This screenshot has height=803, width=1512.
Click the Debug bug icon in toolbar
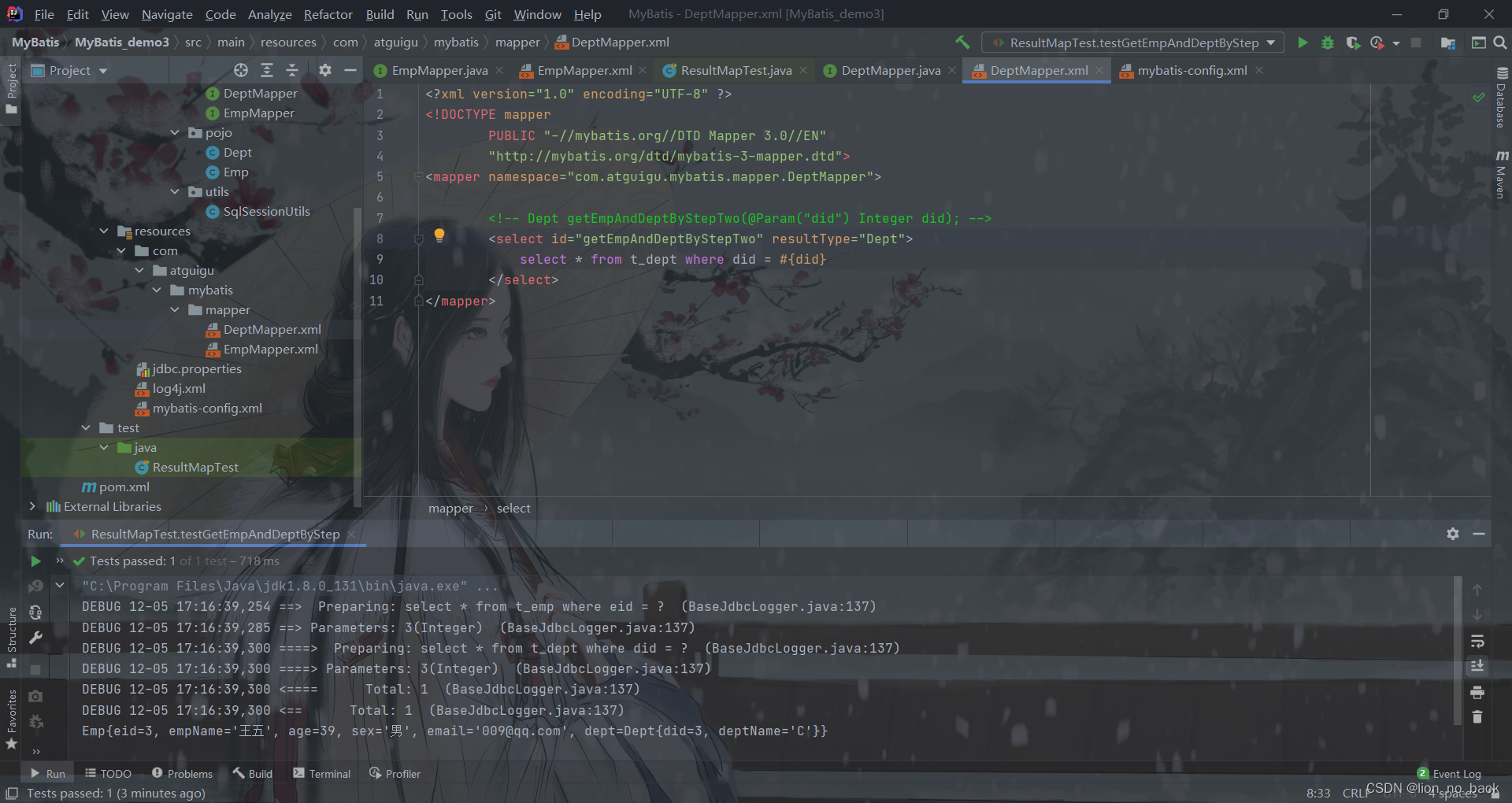(1328, 43)
